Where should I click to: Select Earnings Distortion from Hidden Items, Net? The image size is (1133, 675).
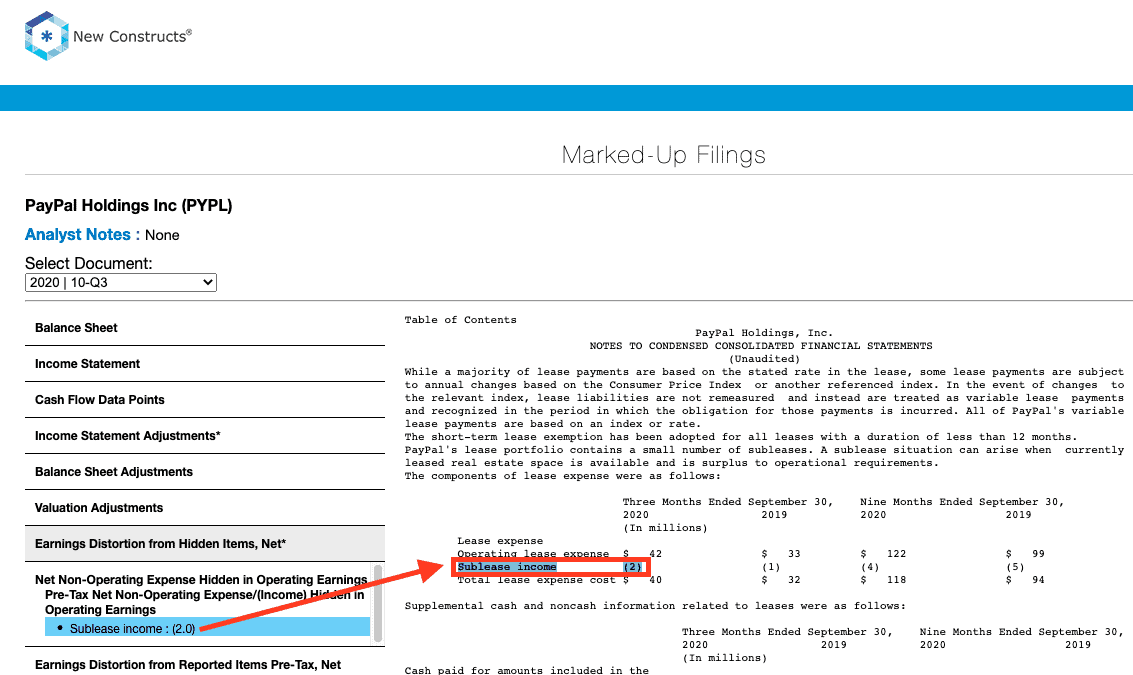point(205,544)
